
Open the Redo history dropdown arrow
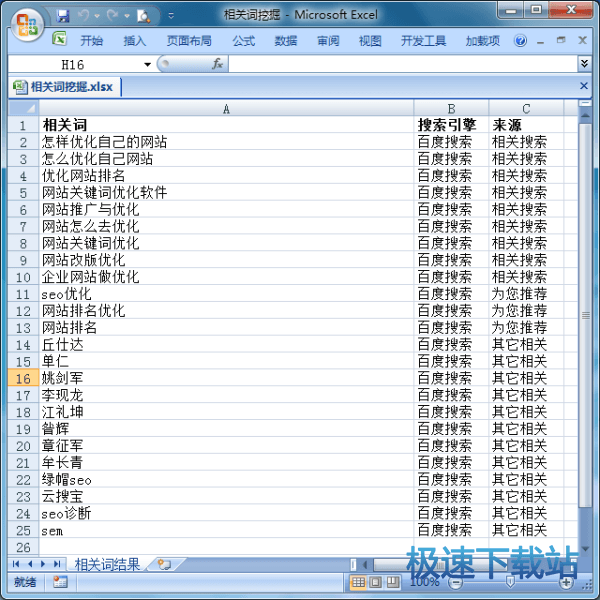127,16
